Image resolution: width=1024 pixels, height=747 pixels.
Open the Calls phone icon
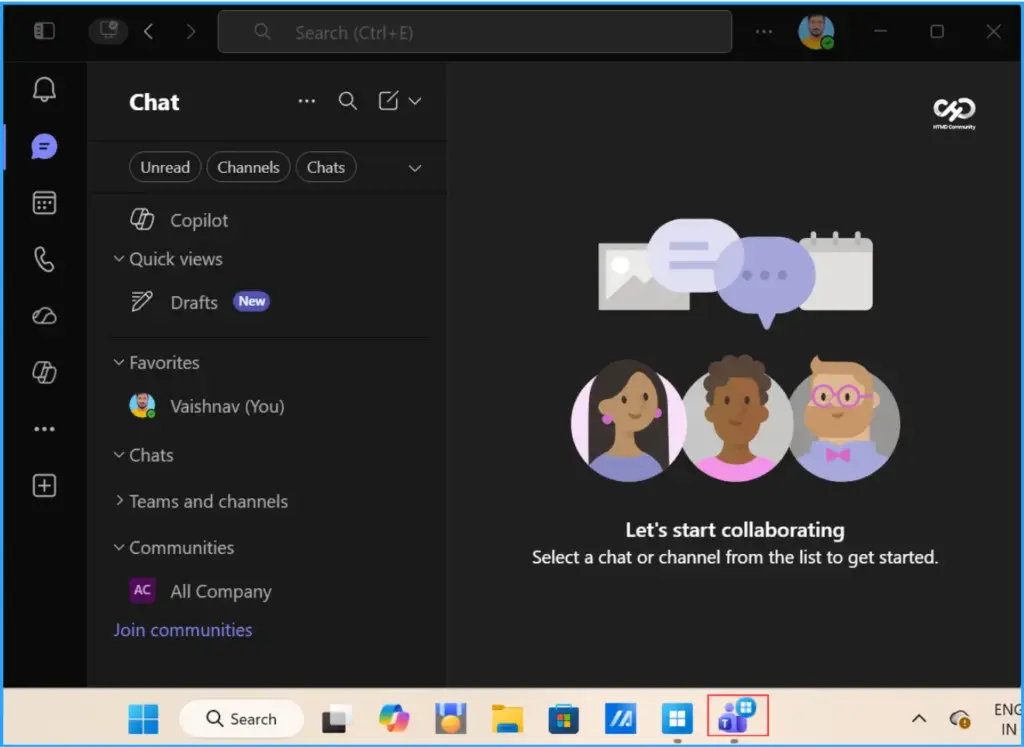point(44,260)
